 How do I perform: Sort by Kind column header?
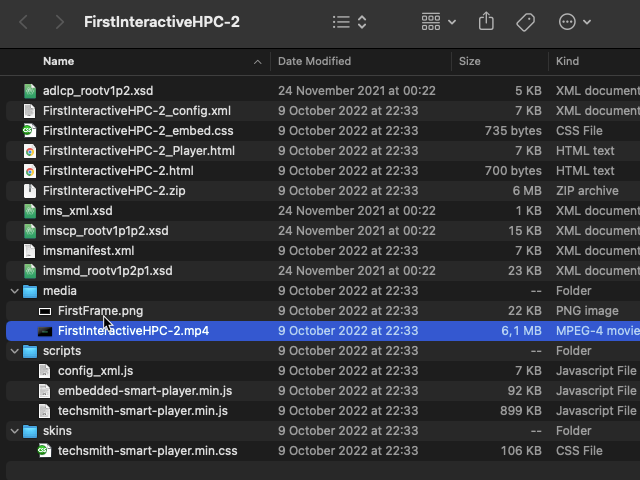pyautogui.click(x=567, y=61)
